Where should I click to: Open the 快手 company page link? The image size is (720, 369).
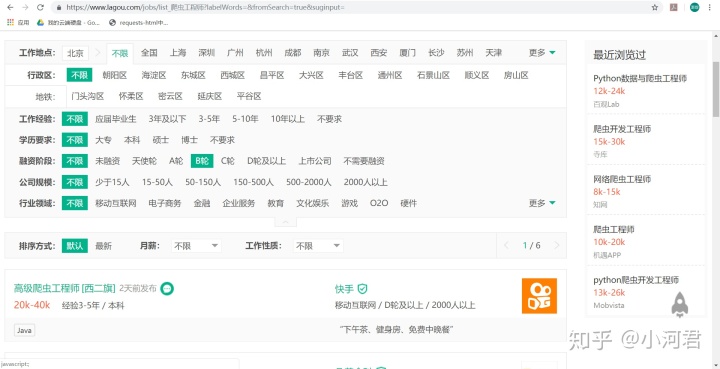point(344,289)
